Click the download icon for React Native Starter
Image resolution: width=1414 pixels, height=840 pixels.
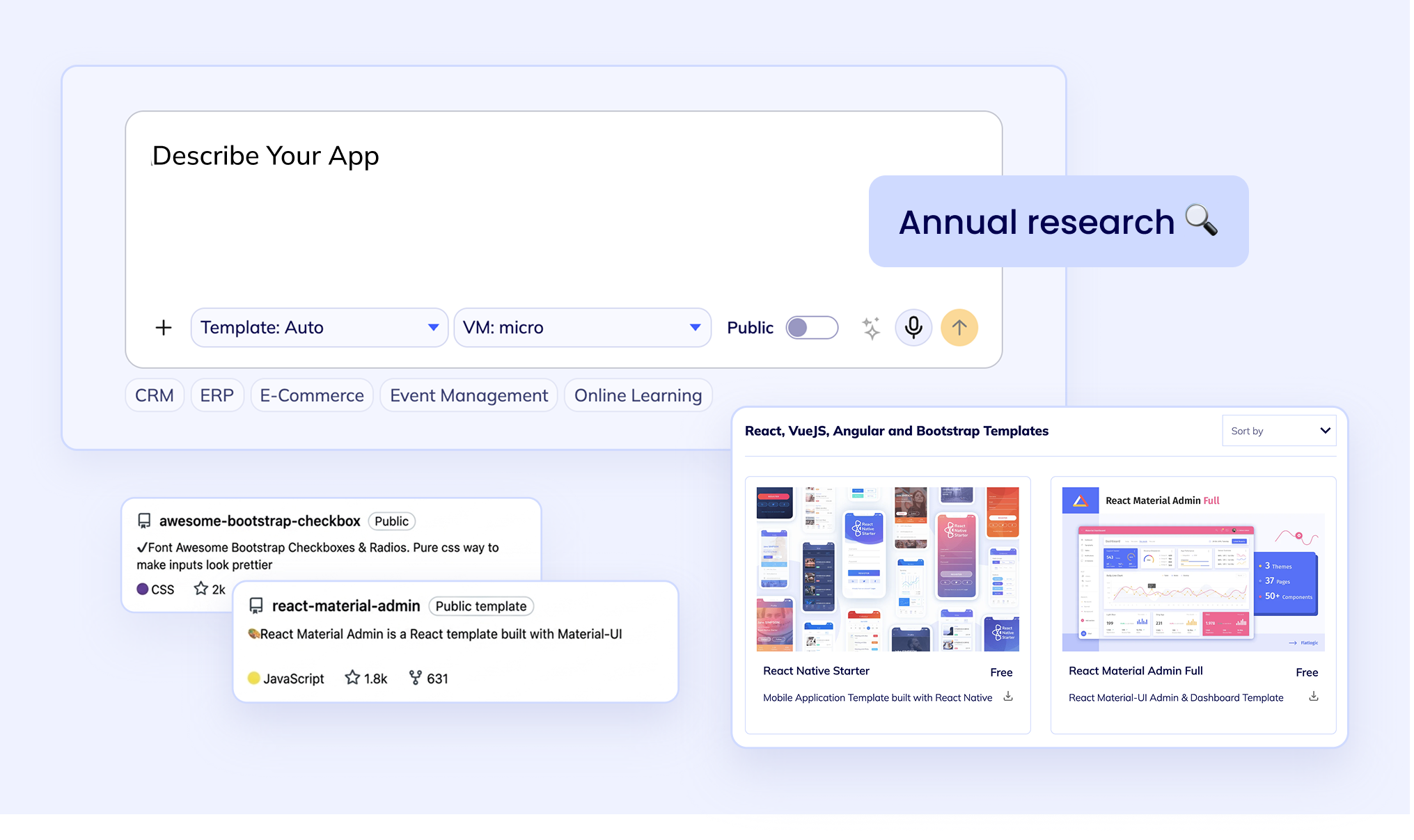coord(1007,696)
